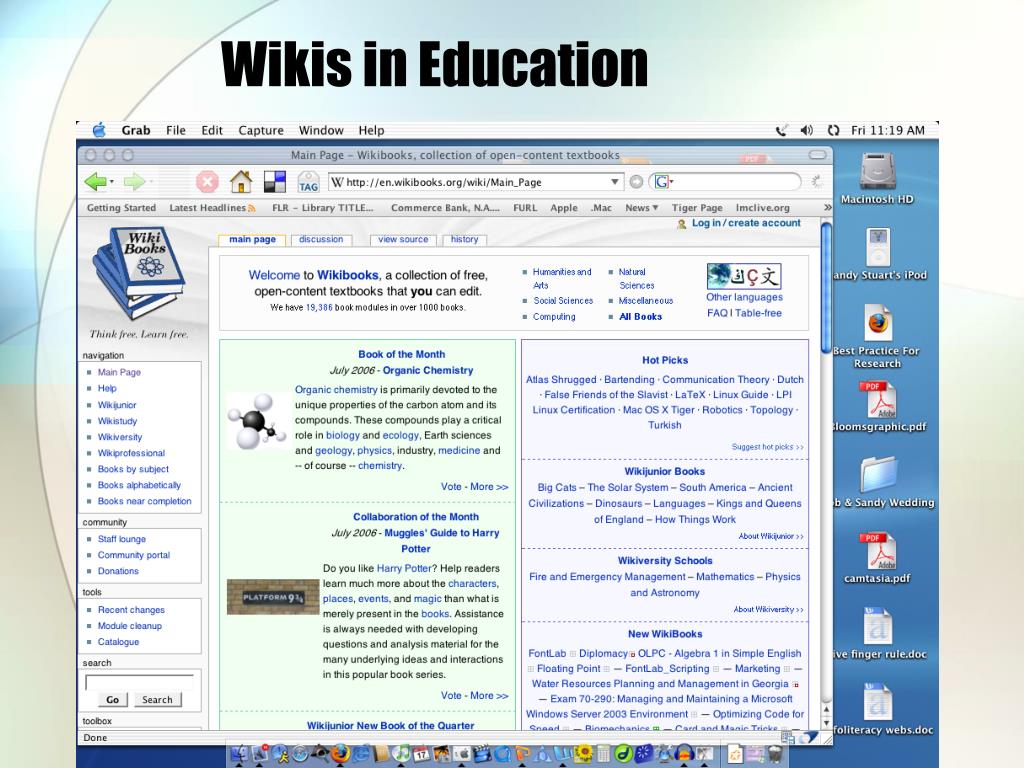Image resolution: width=1024 pixels, height=768 pixels.
Task: Open the Google search engine selector
Action: tap(663, 182)
